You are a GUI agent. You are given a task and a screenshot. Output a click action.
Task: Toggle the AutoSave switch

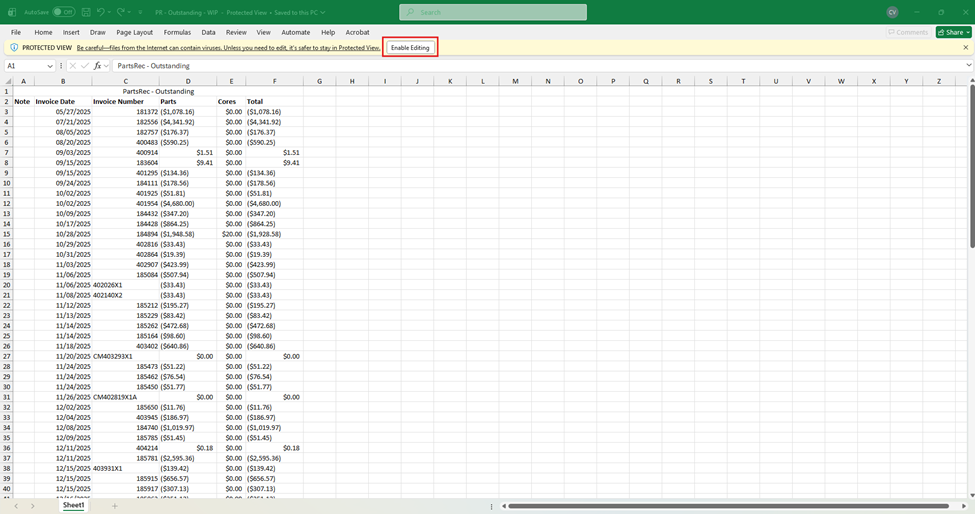63,12
